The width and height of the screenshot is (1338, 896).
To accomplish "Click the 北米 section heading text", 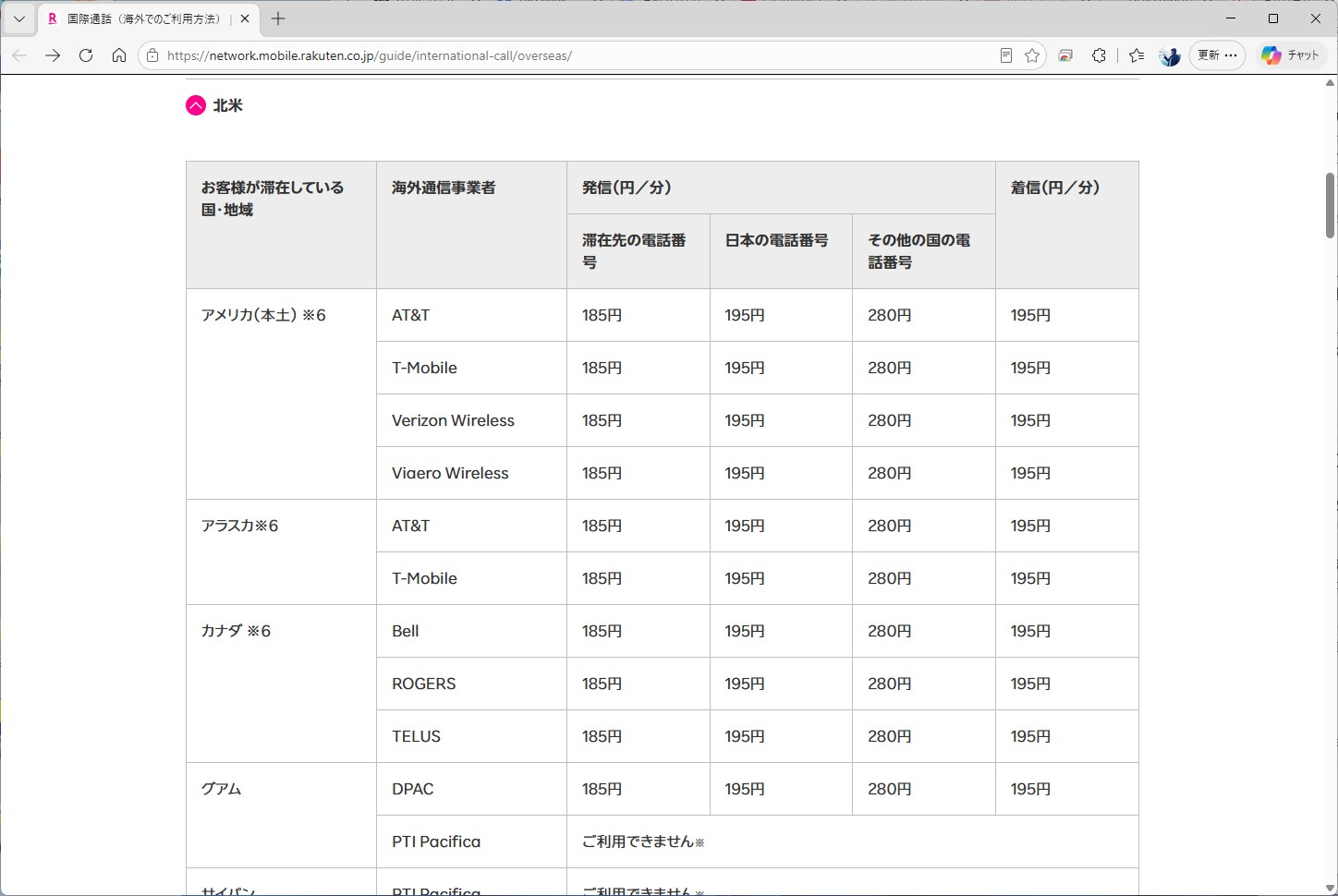I will (227, 105).
